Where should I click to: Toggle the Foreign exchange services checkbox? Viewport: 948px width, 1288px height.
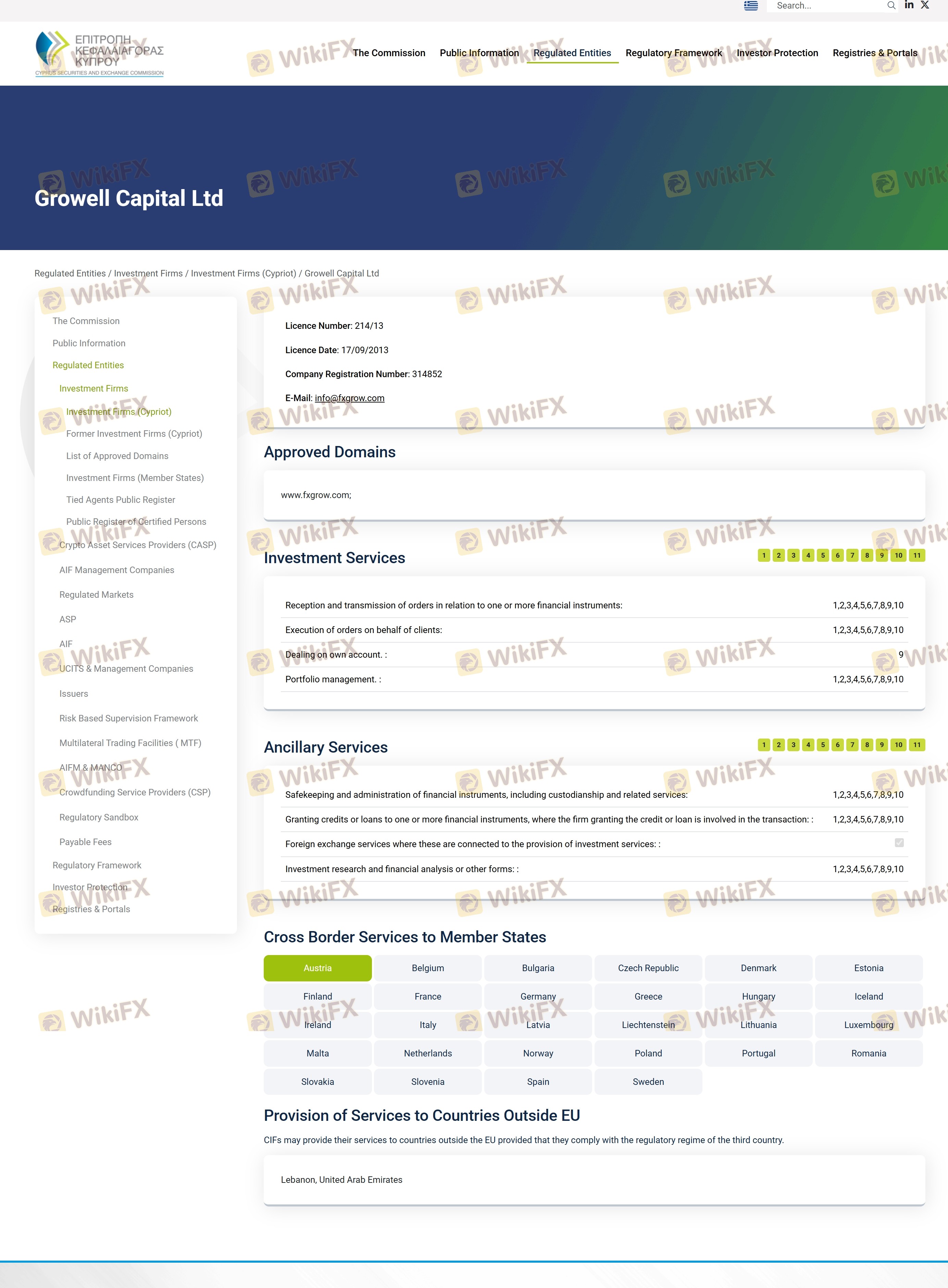pyautogui.click(x=899, y=843)
